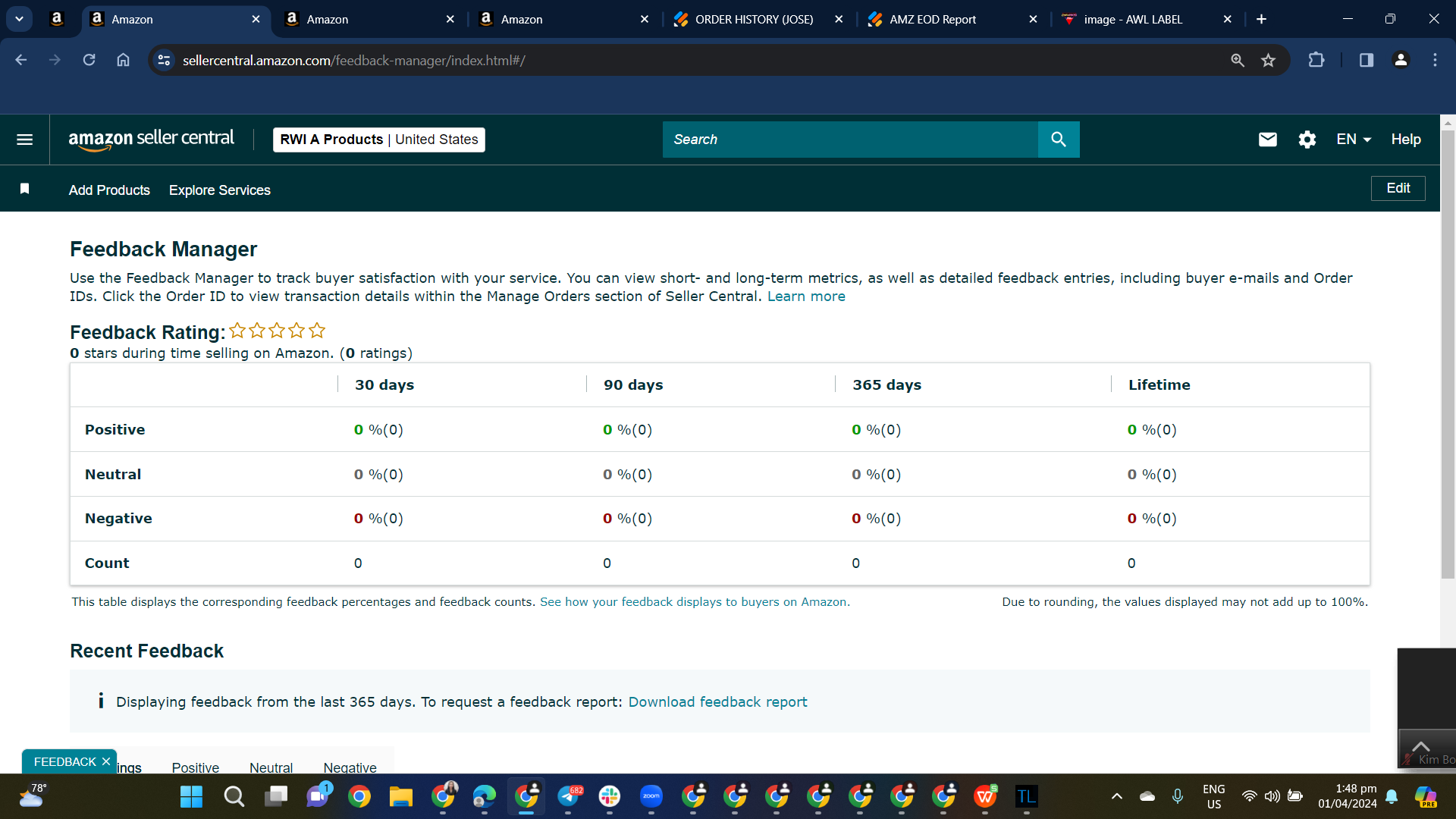Open Explore Services link
This screenshot has height=819, width=1456.
220,190
